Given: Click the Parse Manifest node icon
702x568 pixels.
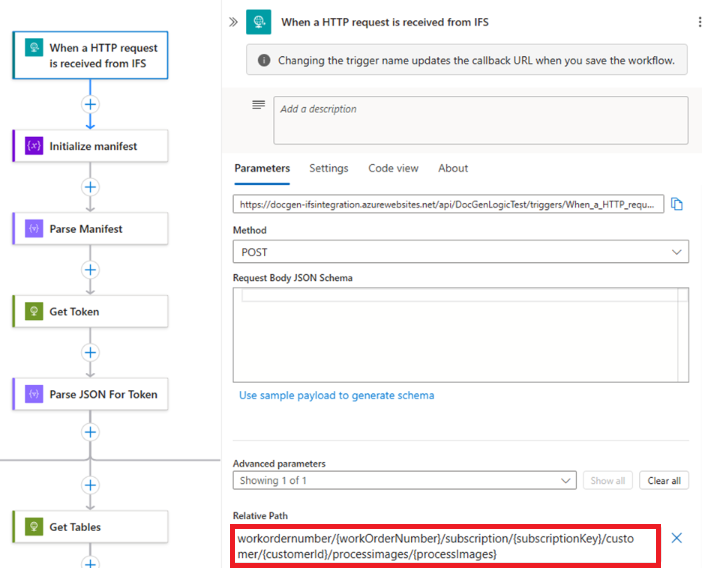Looking at the screenshot, I should (33, 229).
